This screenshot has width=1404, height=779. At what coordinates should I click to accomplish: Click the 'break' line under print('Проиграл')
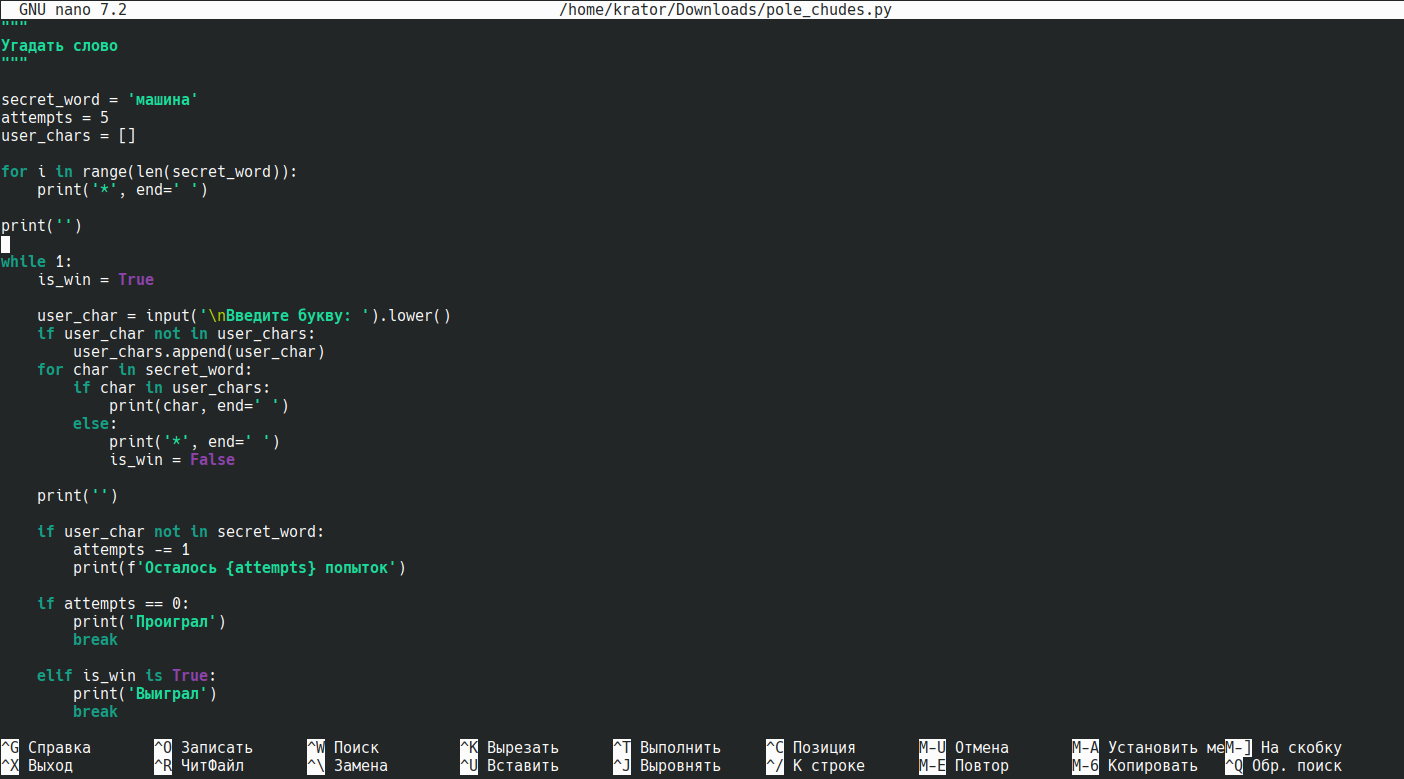pos(95,640)
